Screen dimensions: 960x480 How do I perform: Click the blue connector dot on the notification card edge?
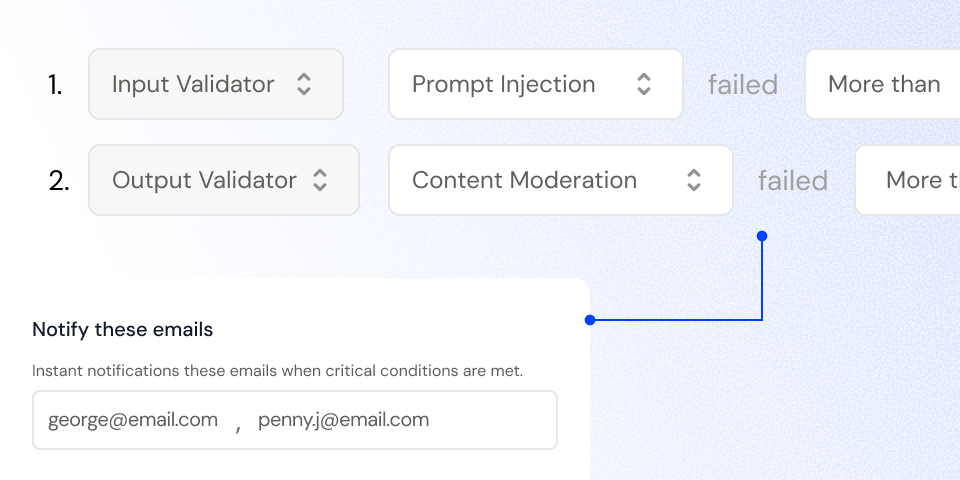pyautogui.click(x=590, y=320)
